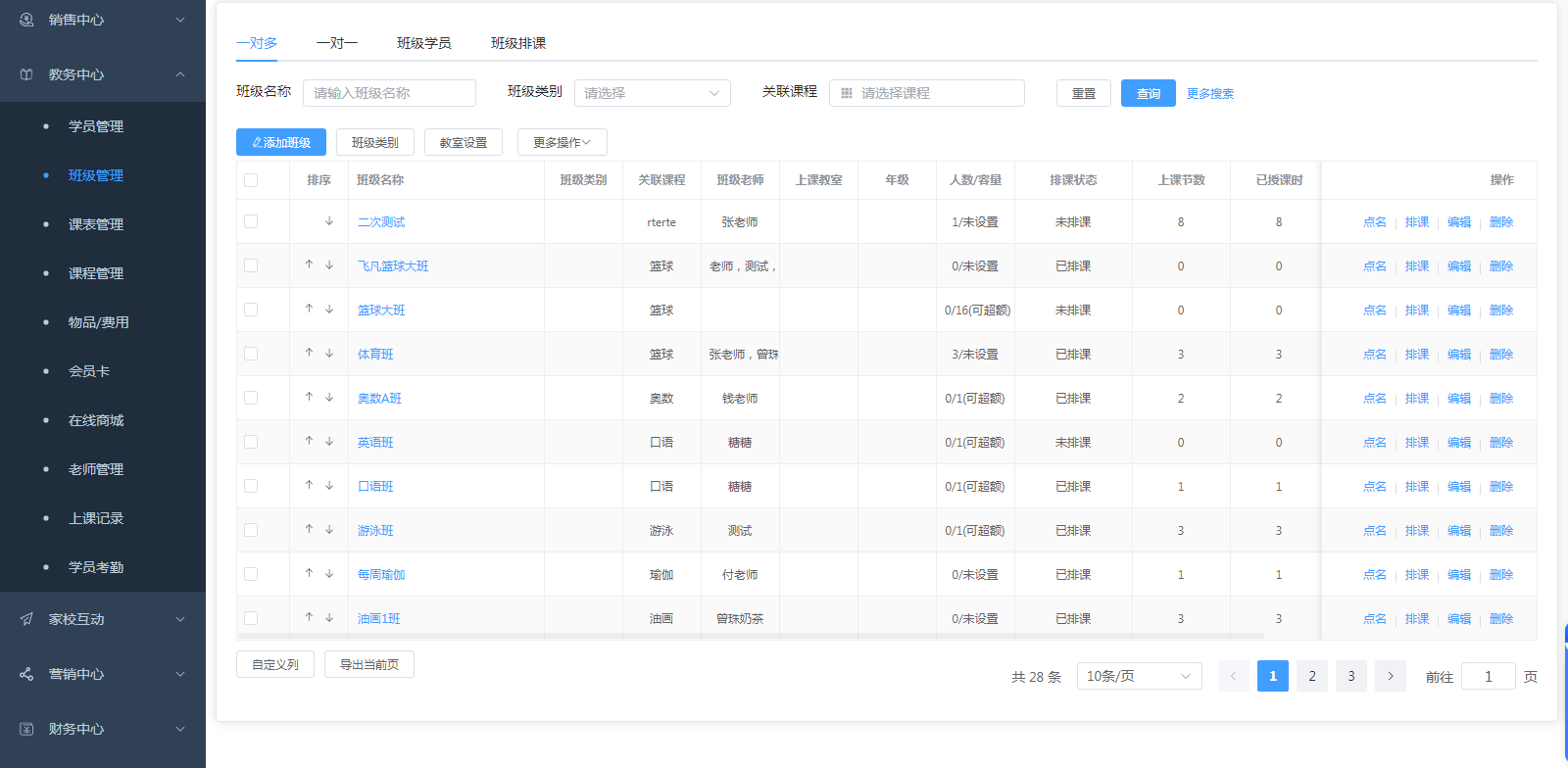1568x768 pixels.
Task: Open 学员管理 in the sidebar
Action: pos(96,126)
